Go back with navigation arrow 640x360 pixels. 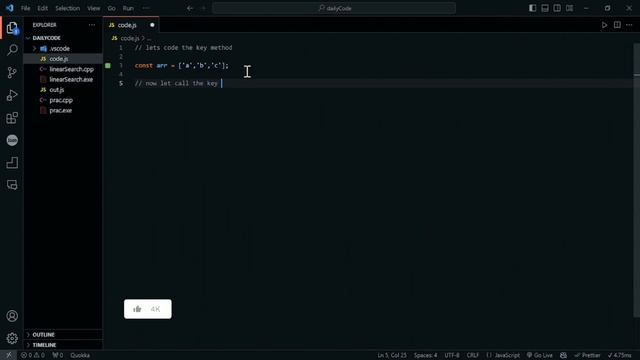click(x=190, y=8)
